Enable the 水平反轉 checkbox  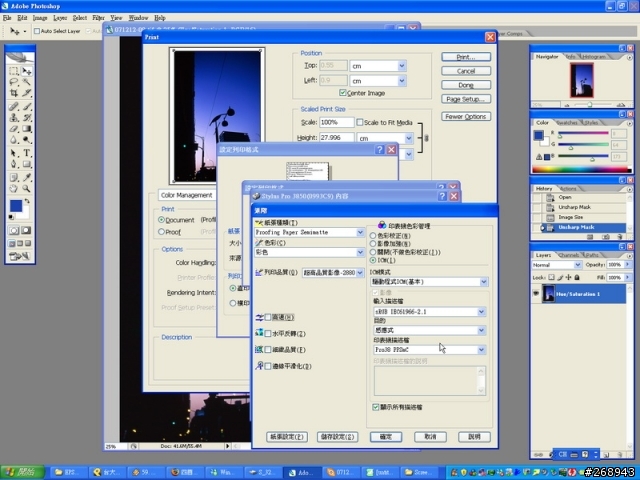[268, 333]
